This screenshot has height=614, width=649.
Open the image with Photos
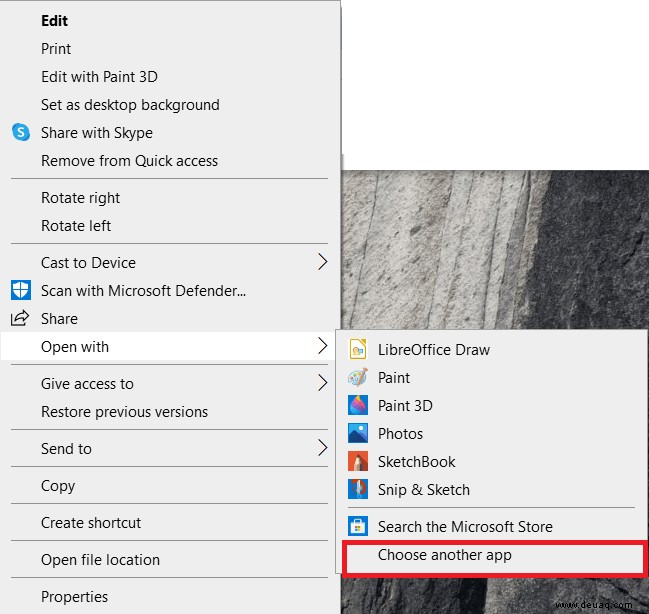[x=491, y=433]
